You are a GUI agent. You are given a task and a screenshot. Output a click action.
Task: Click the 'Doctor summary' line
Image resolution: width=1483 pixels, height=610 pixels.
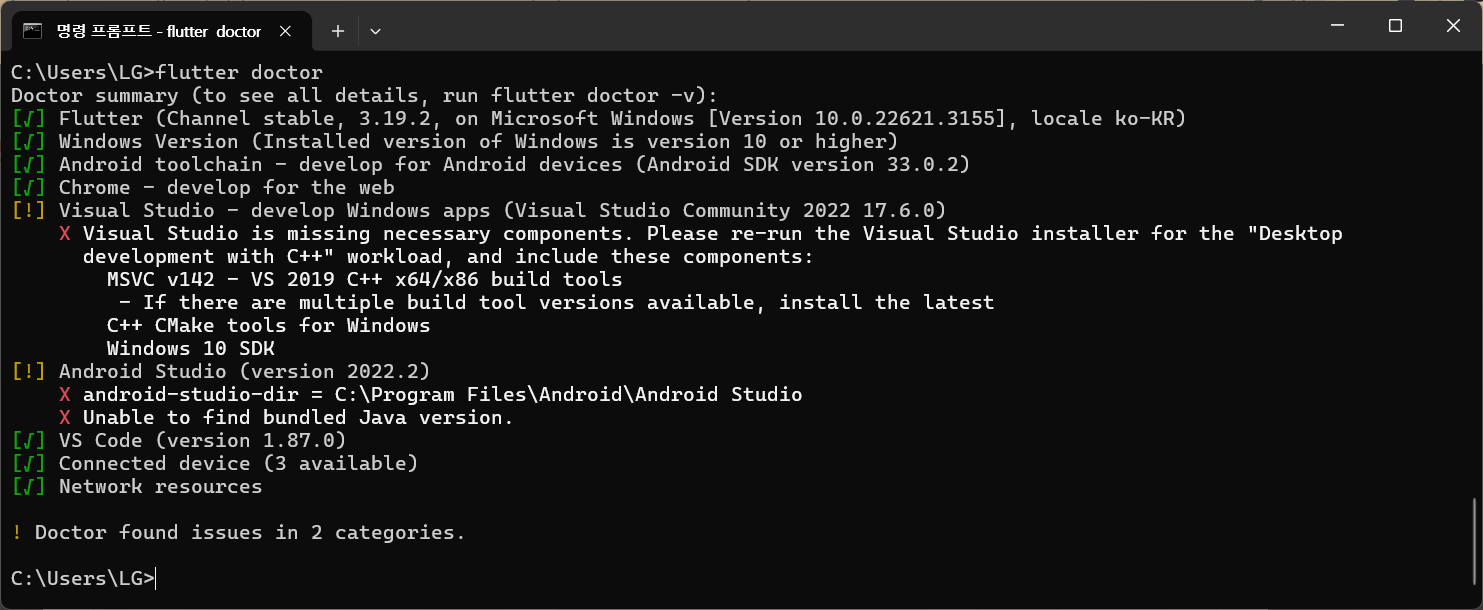pyautogui.click(x=365, y=96)
